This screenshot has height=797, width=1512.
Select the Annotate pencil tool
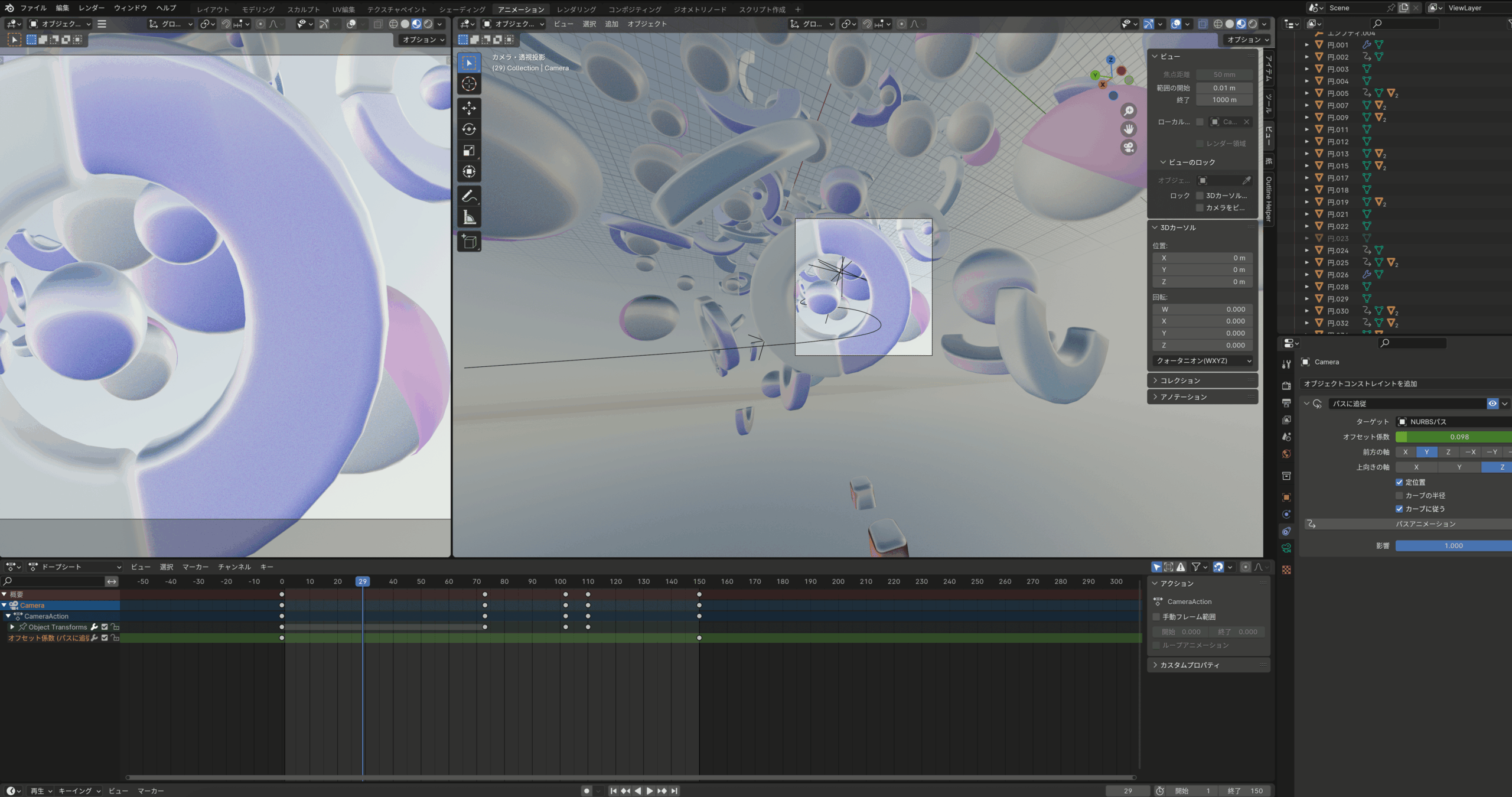[469, 196]
